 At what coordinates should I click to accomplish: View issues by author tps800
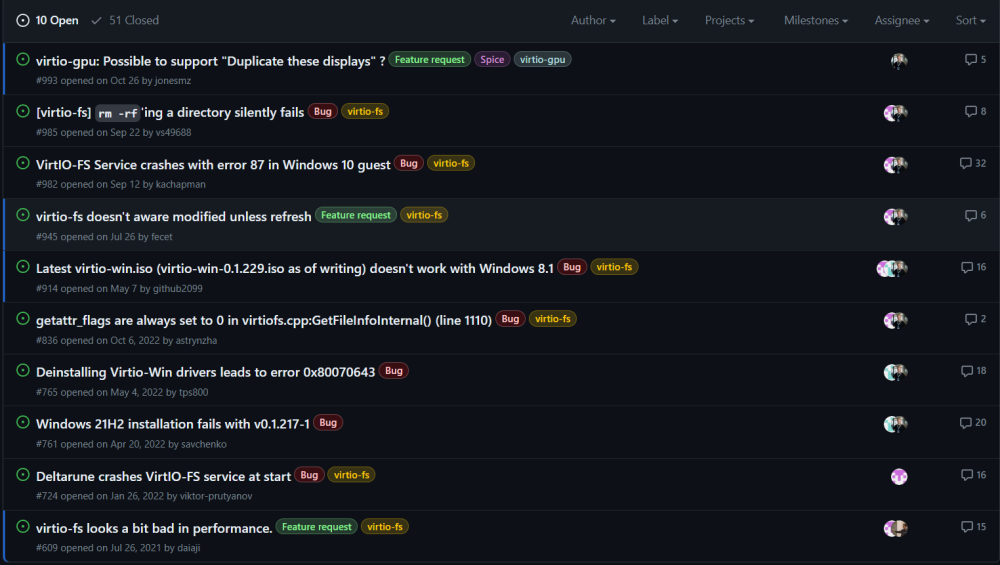[194, 392]
